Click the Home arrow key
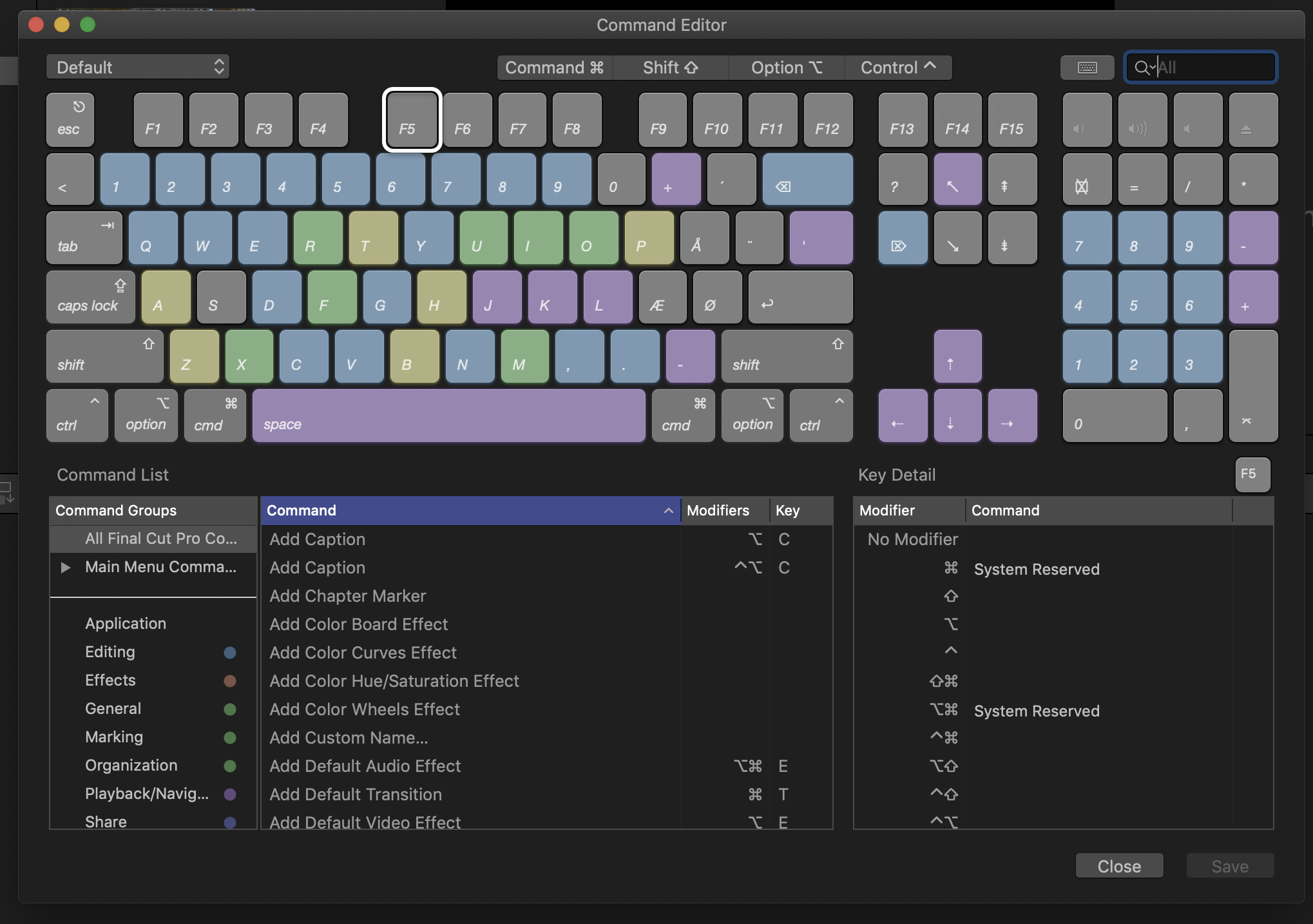Image resolution: width=1313 pixels, height=924 pixels. point(957,180)
